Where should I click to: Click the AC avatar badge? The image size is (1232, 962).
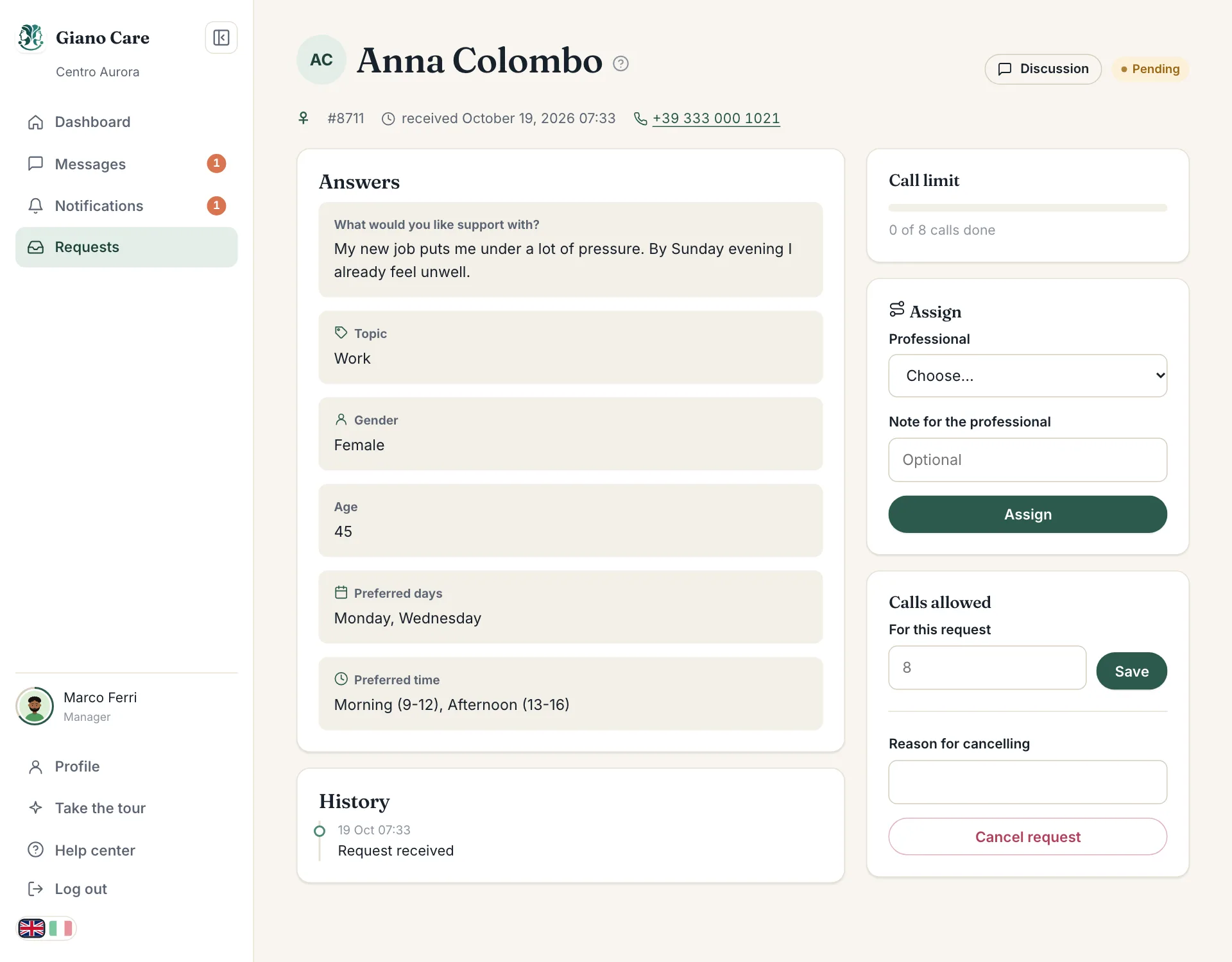[x=321, y=60]
